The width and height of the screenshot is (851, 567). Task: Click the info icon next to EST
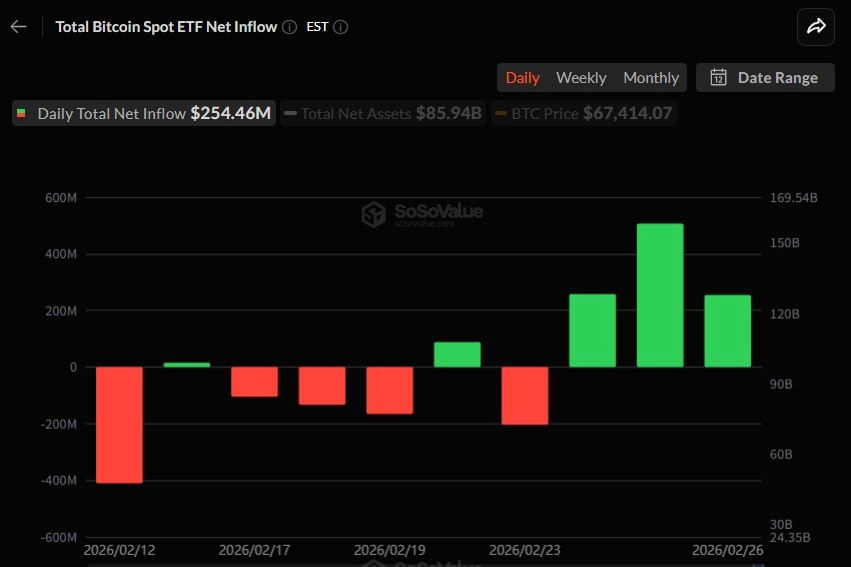[x=340, y=27]
